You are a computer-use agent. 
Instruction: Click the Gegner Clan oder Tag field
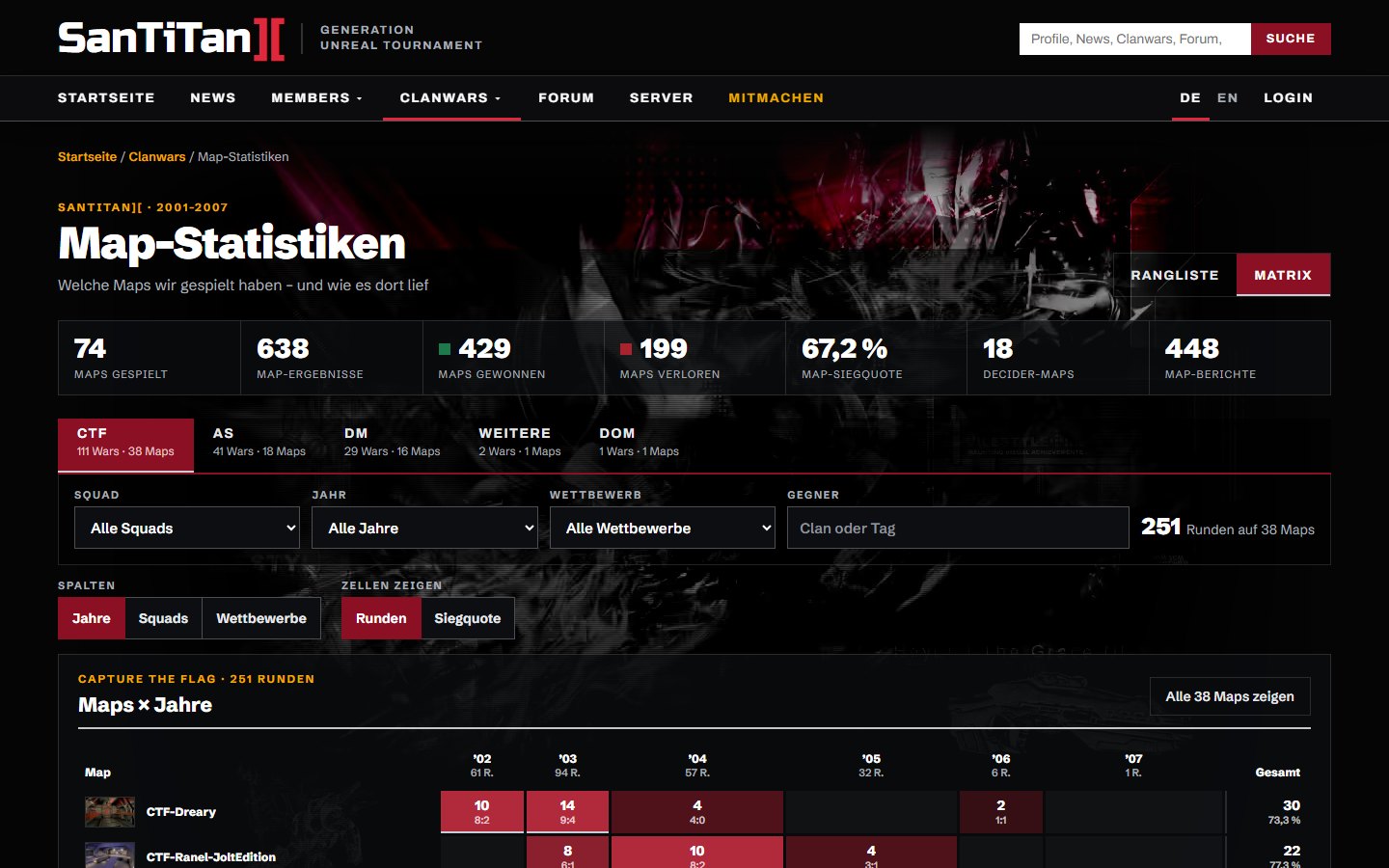pos(958,528)
